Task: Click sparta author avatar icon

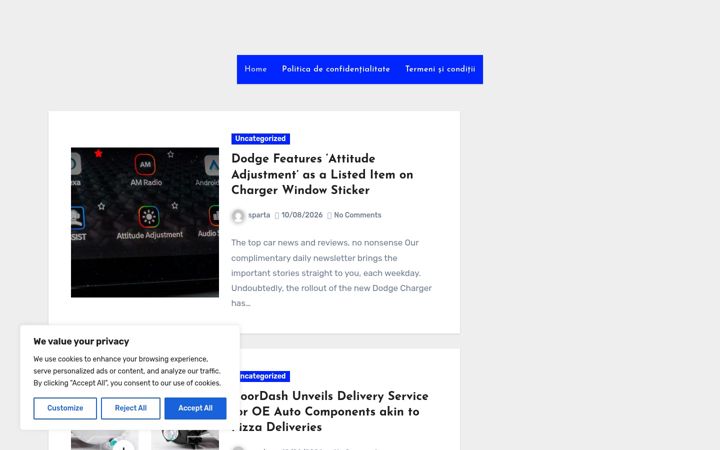Action: click(238, 216)
